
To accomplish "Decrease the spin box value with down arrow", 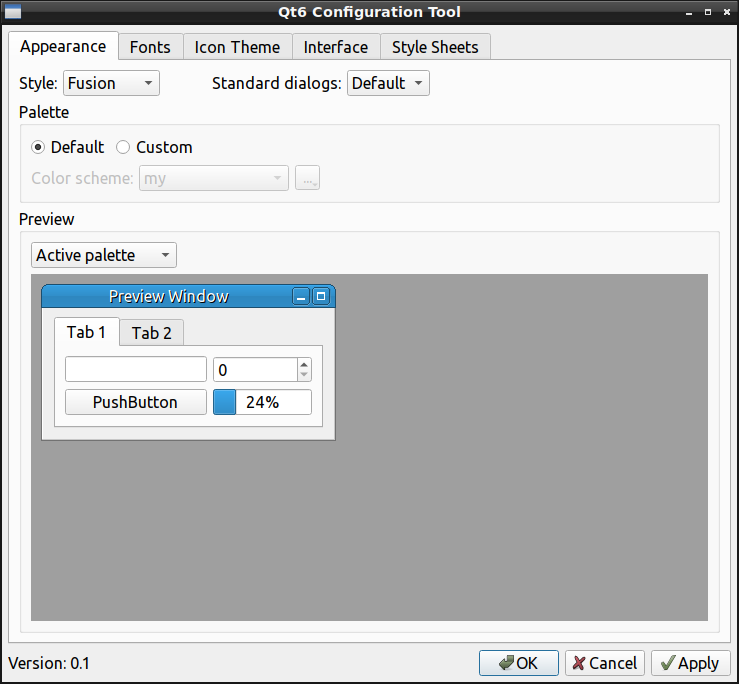I will (x=304, y=375).
